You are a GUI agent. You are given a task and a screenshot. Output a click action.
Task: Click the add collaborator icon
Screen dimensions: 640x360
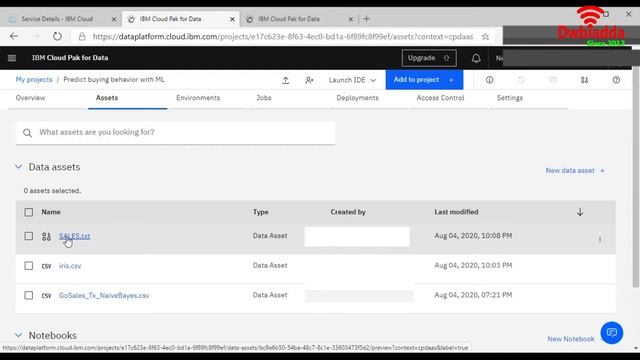(x=309, y=80)
